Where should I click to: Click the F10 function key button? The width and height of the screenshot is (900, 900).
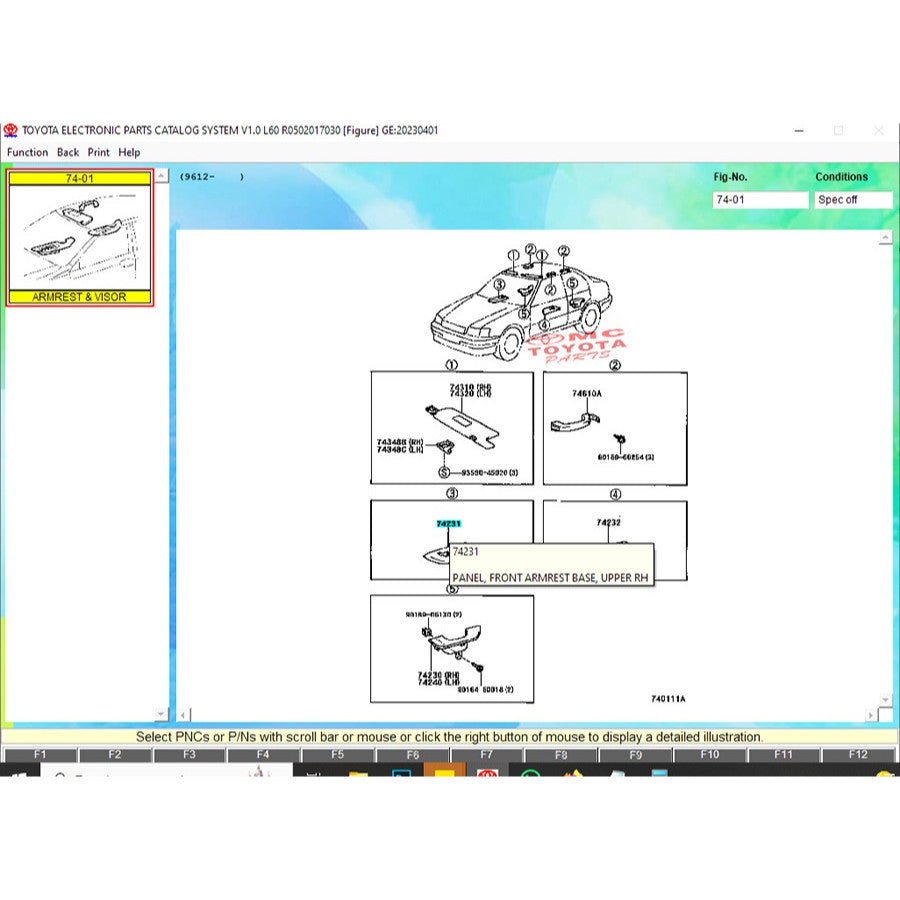click(x=709, y=755)
